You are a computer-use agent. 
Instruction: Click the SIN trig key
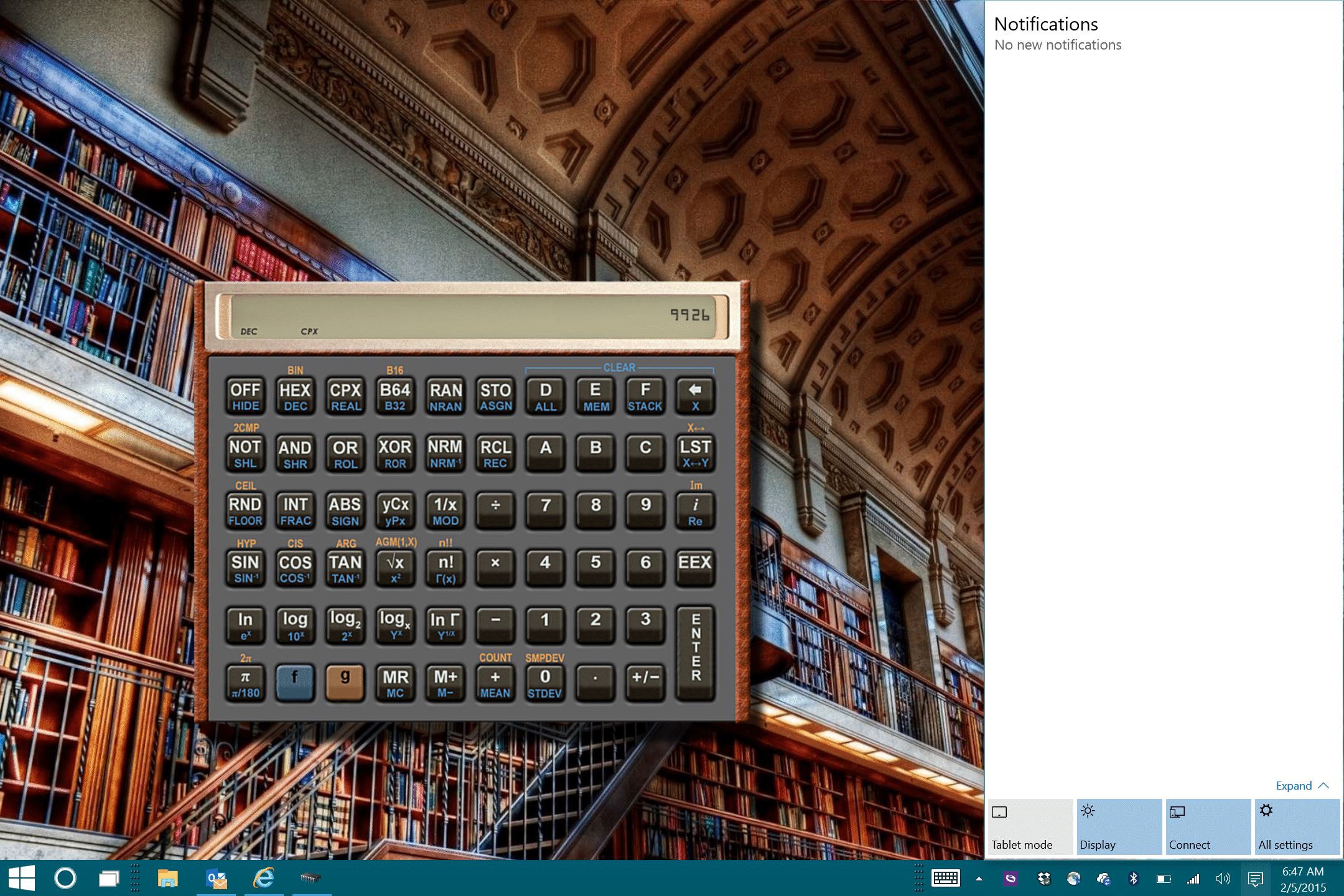245,569
